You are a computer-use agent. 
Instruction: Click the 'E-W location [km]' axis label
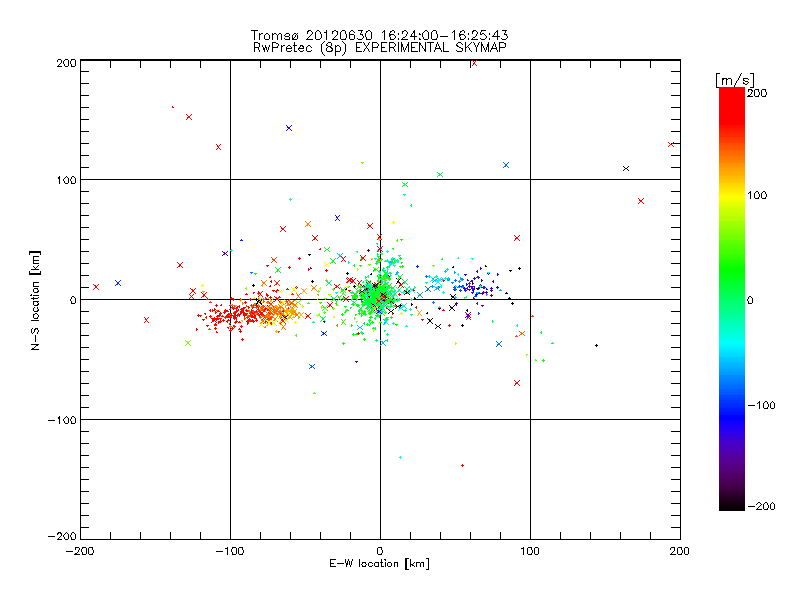click(379, 564)
